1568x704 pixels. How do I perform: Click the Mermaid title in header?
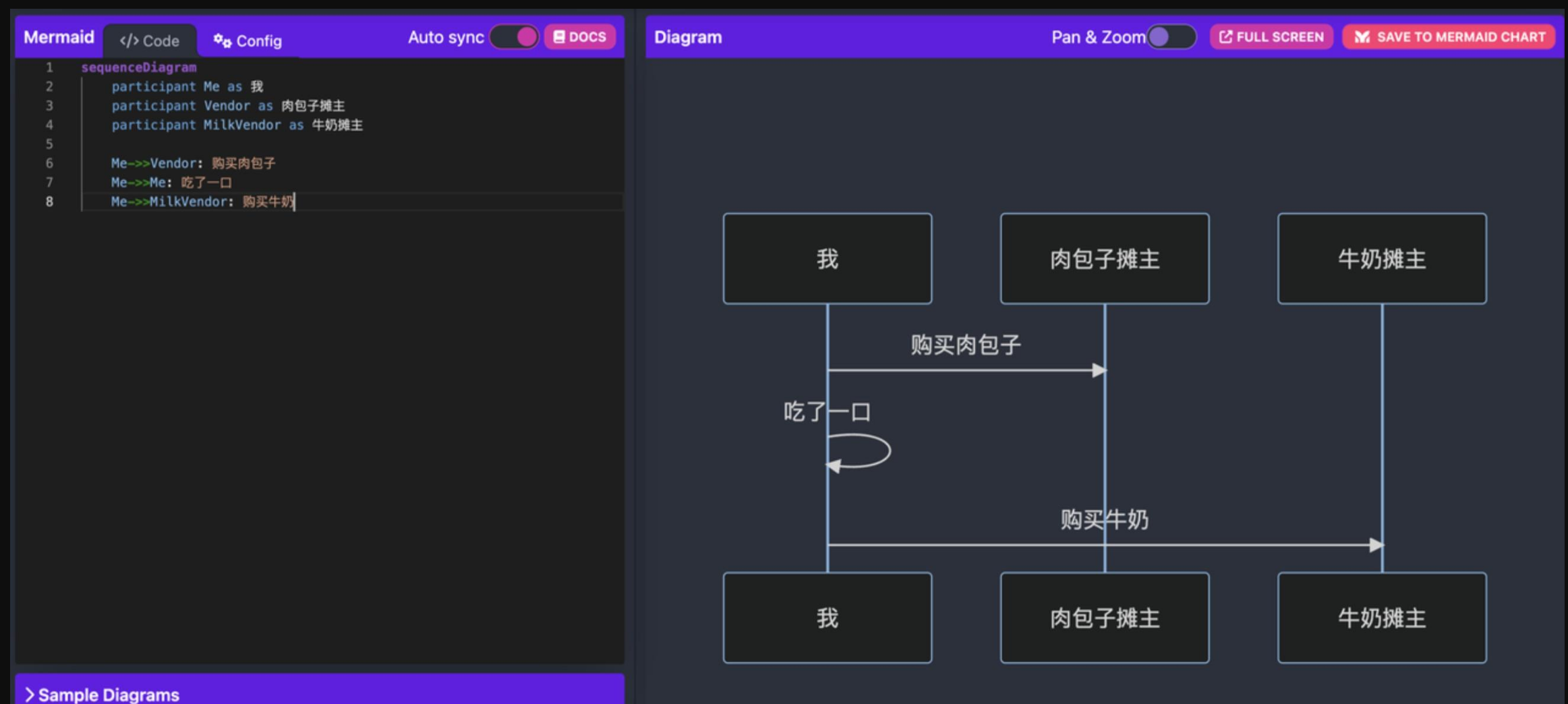point(59,37)
